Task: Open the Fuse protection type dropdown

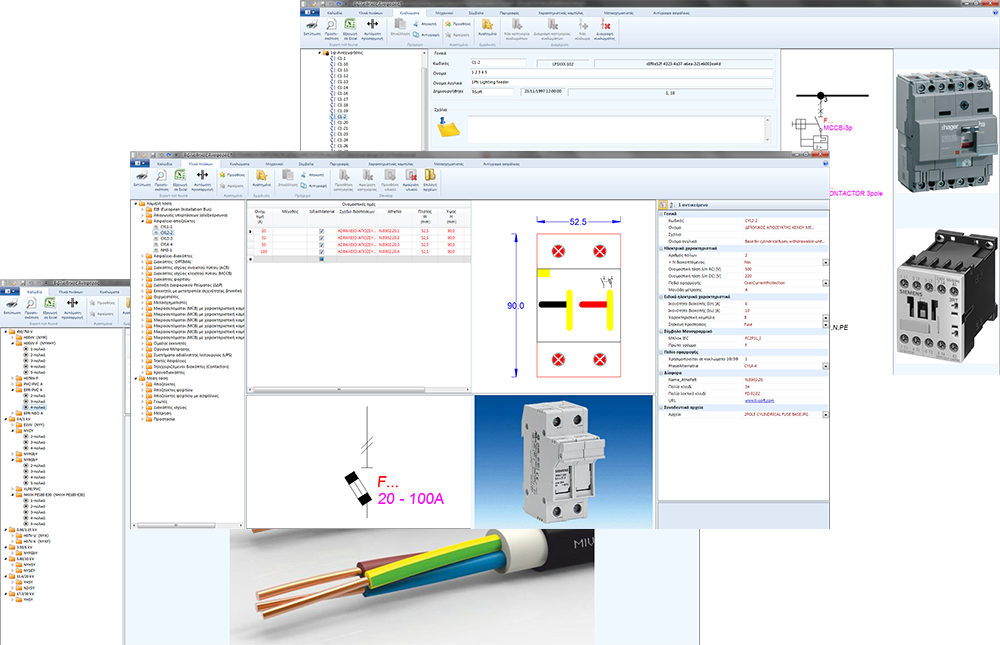Action: [825, 325]
